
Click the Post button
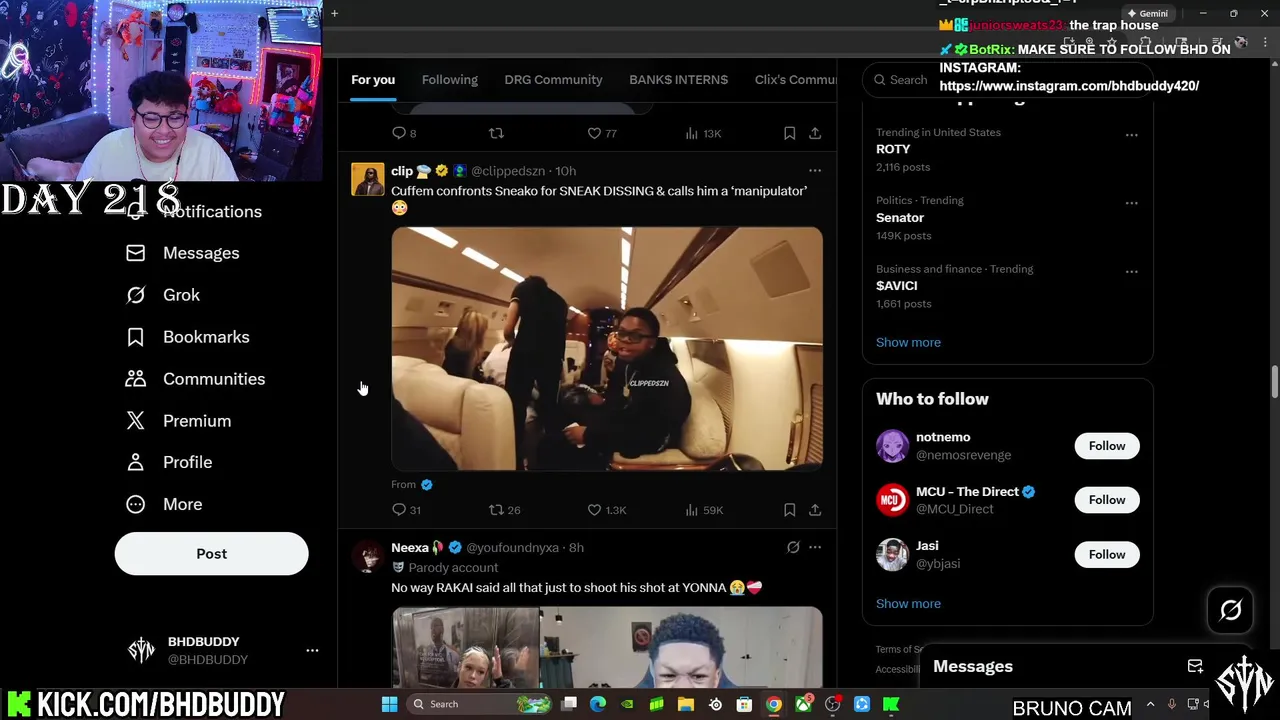point(211,553)
